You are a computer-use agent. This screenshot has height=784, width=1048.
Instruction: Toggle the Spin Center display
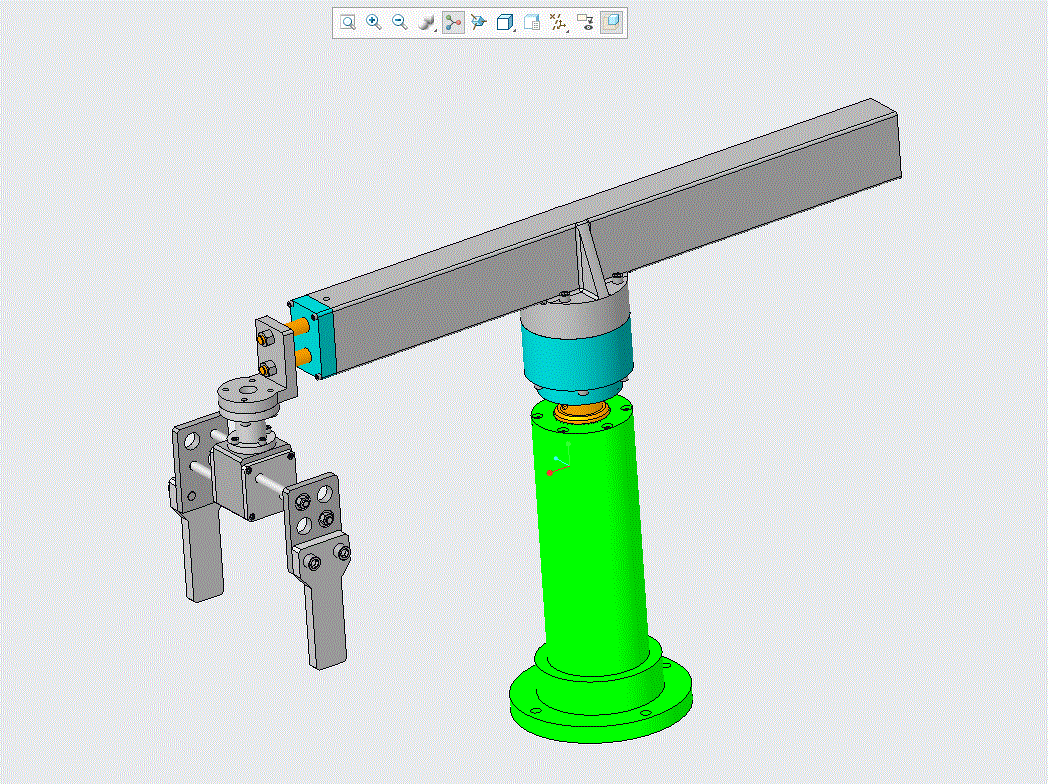[x=453, y=23]
